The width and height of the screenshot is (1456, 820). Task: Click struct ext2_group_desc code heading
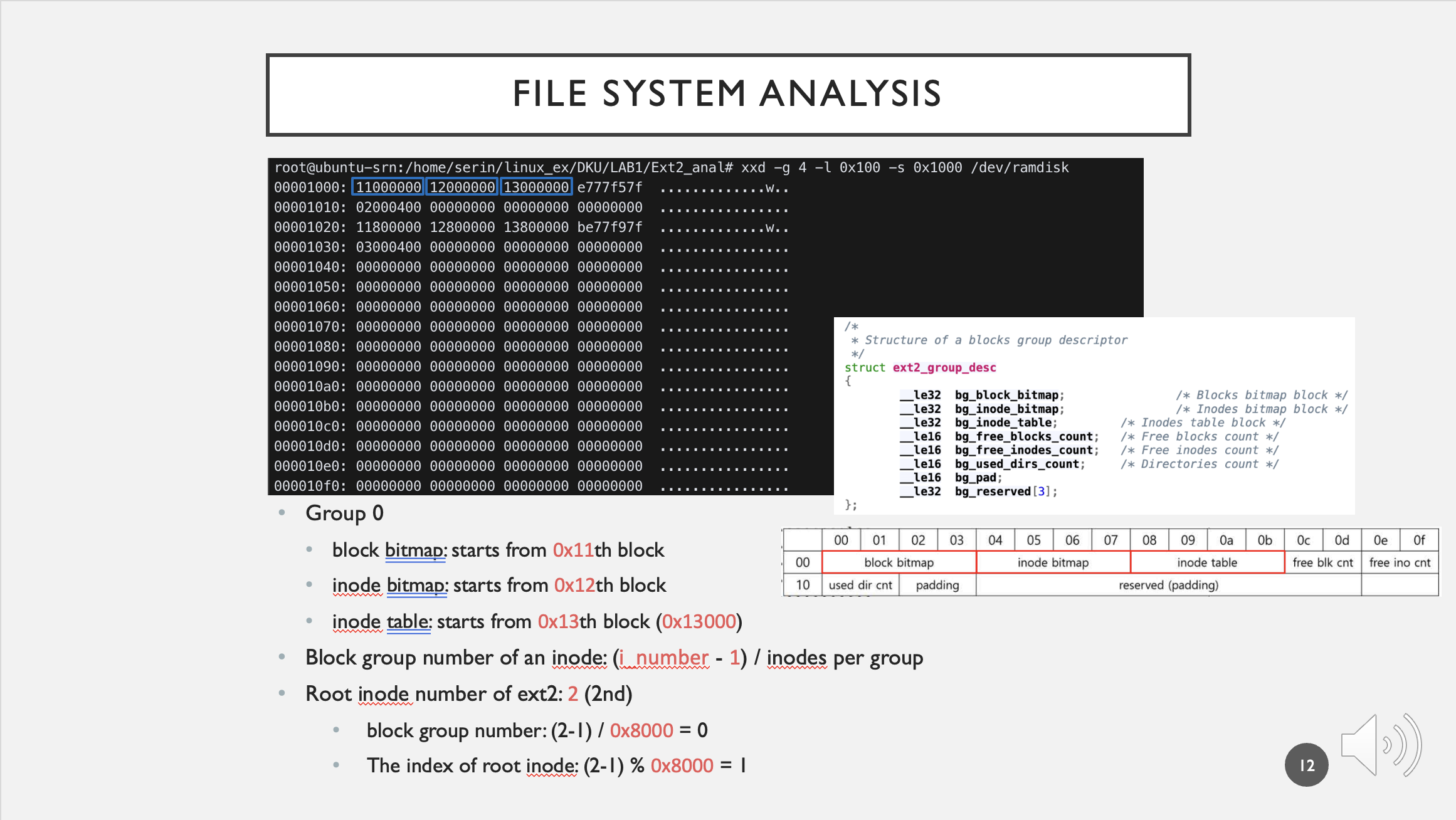[920, 367]
